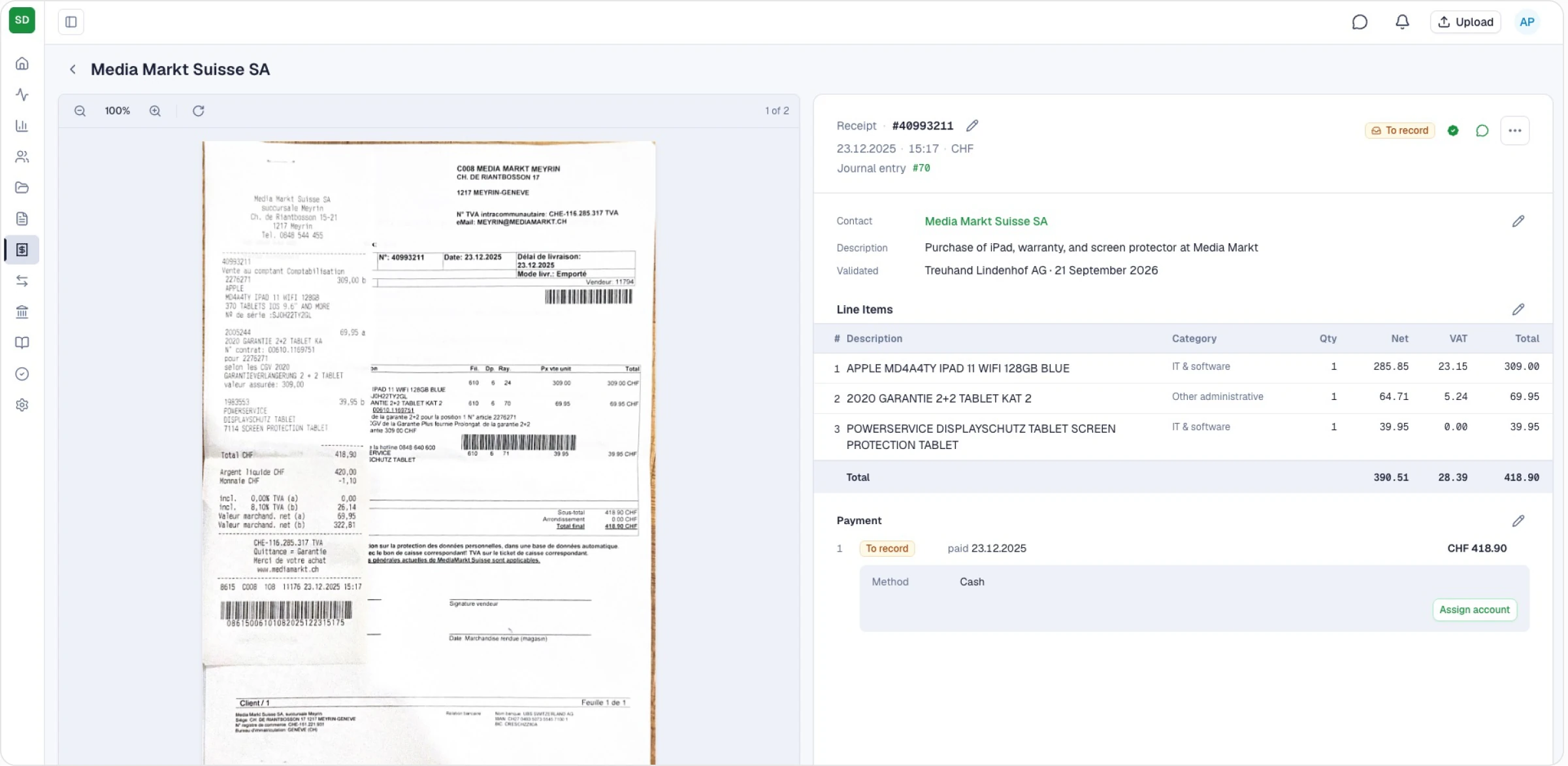Select the 2020 GARANTIE 2+2 TABLET line item
Screen dimensions: 1568x766
tap(1183, 398)
